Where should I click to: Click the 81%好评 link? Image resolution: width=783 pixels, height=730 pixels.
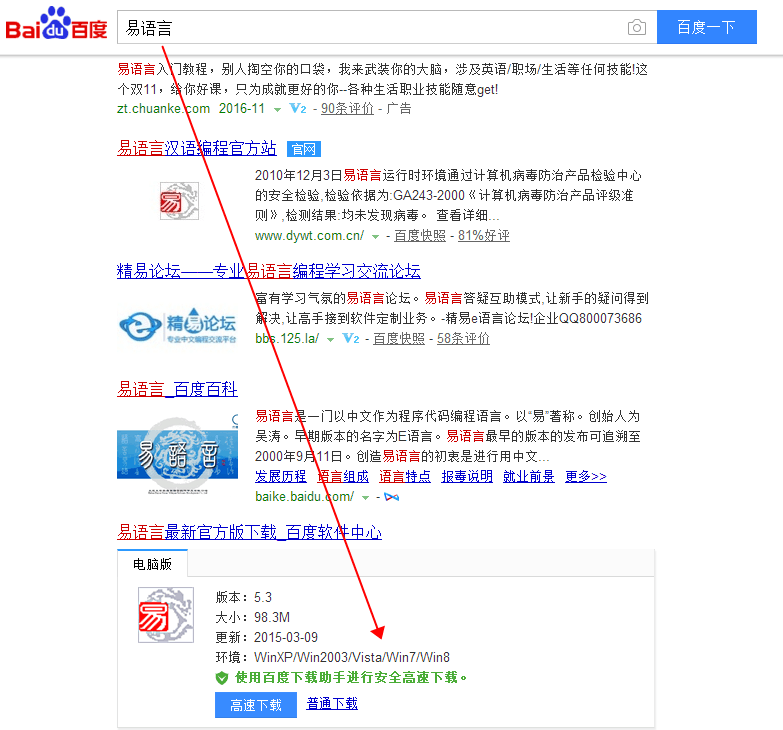coord(484,236)
